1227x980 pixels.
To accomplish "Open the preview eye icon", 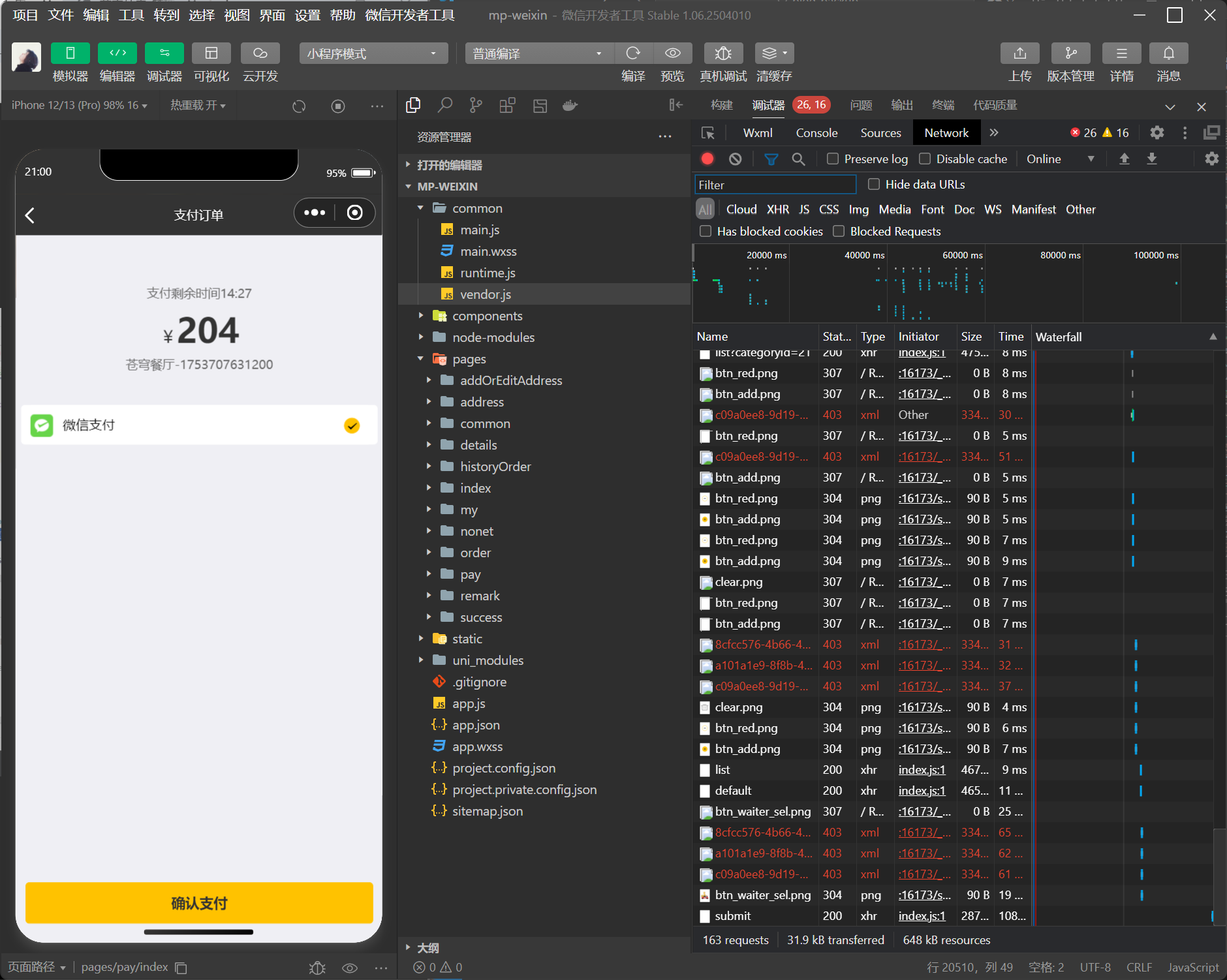I will coord(672,54).
